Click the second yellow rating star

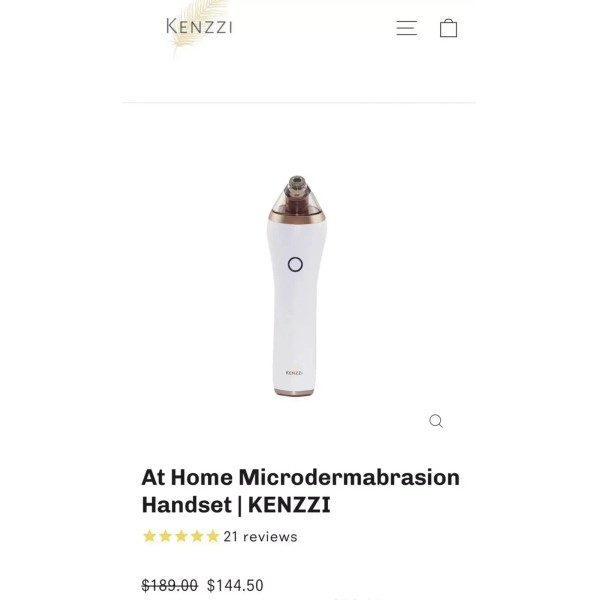click(x=165, y=536)
